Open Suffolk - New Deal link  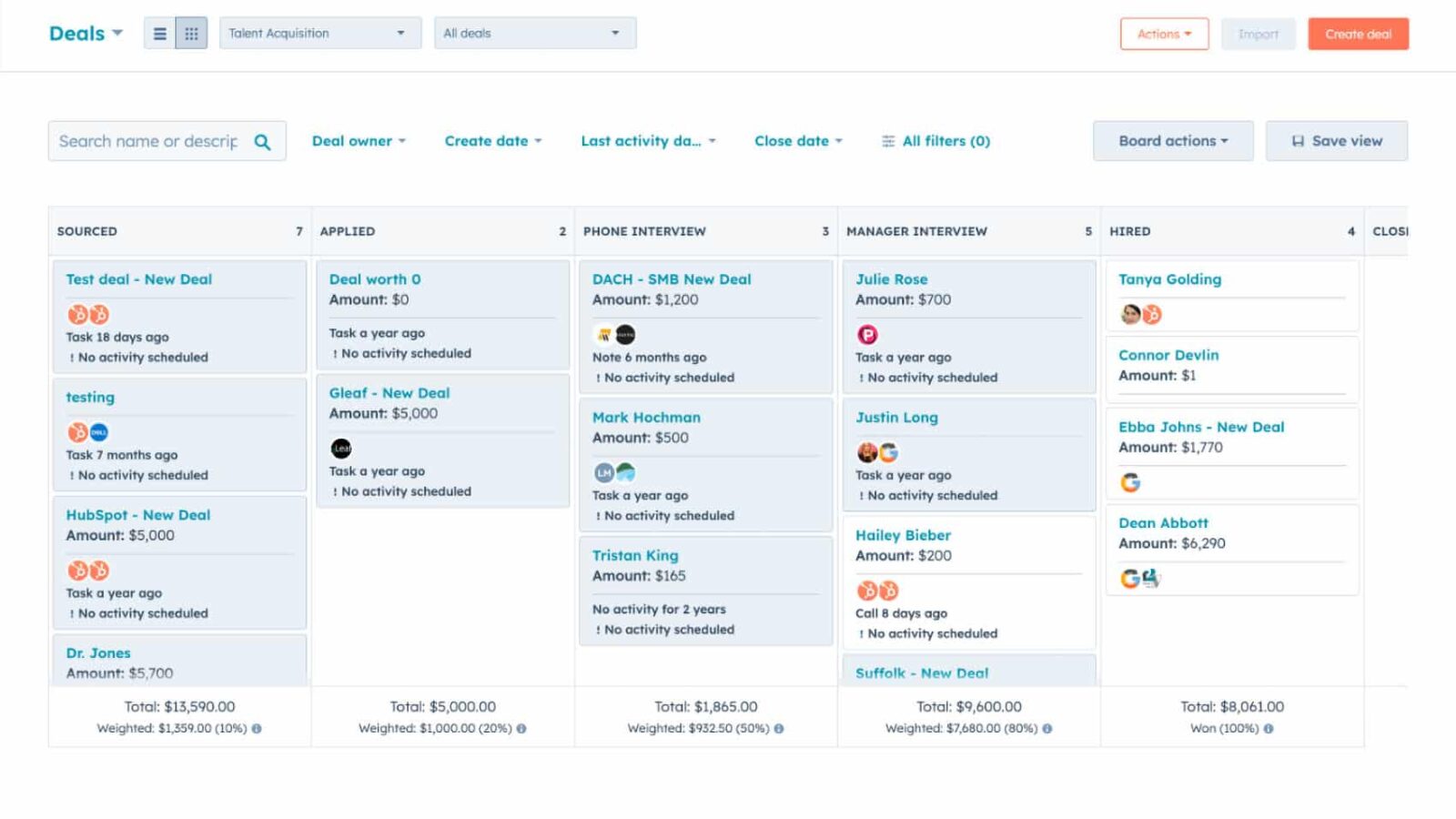pyautogui.click(x=922, y=673)
